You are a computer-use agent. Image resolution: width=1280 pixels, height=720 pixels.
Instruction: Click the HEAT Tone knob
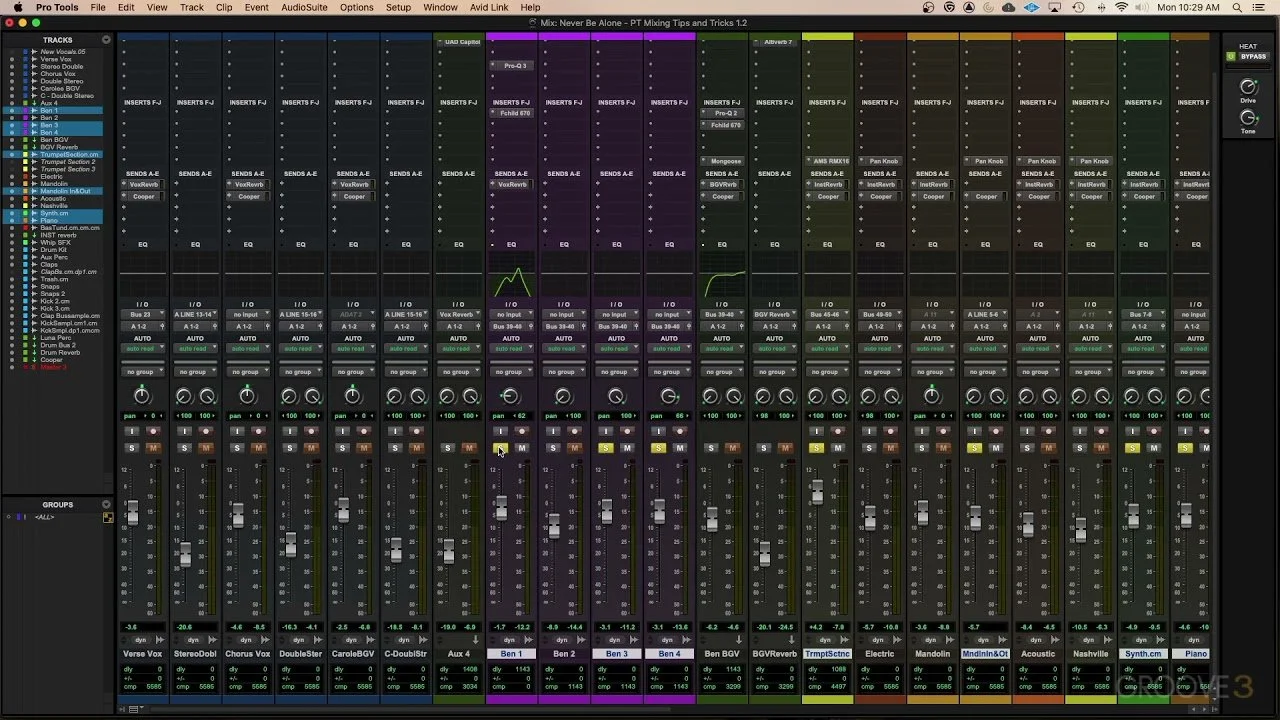(1248, 119)
